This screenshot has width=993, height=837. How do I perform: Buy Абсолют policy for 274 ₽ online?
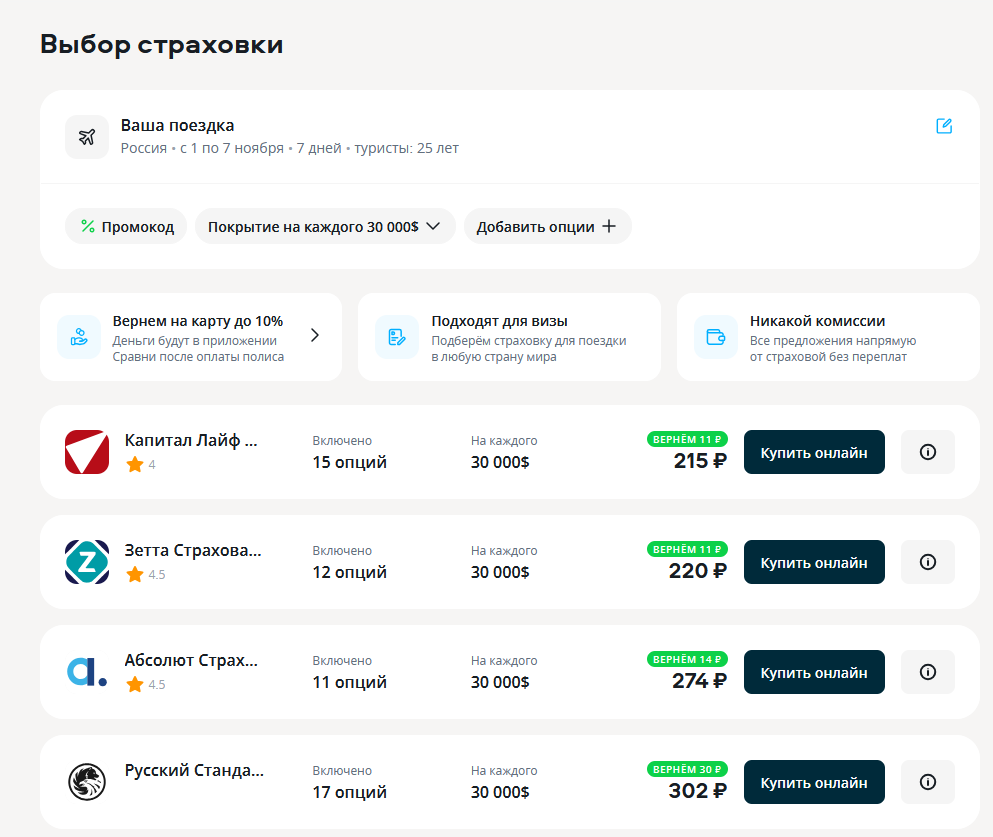tap(814, 672)
